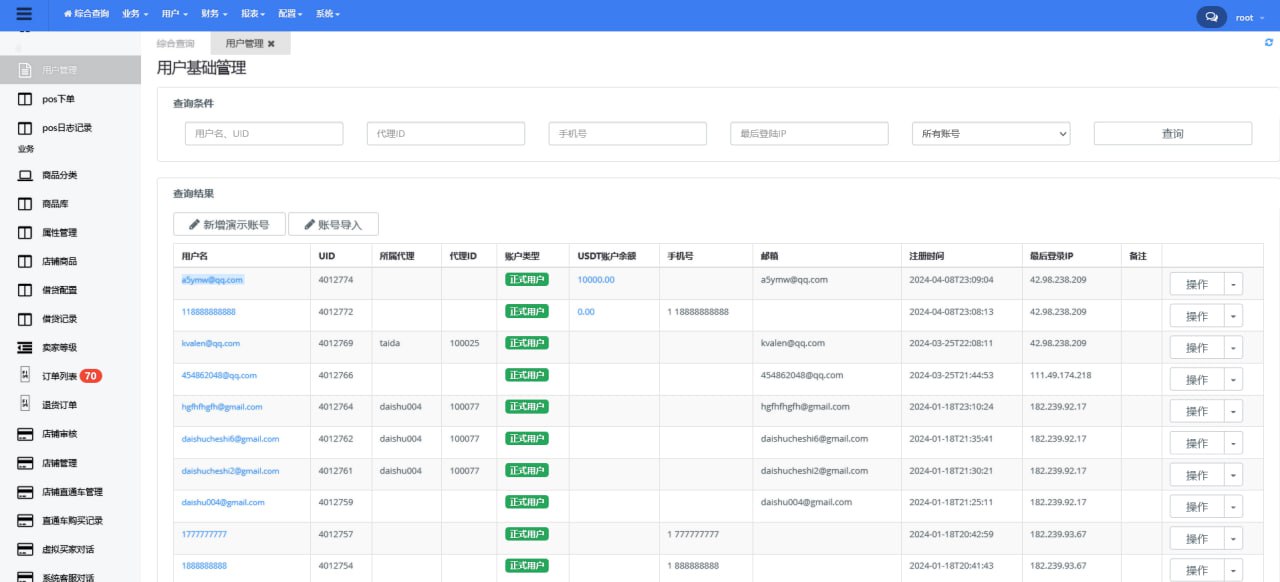Open the 财务 menu in top bar
The height and width of the screenshot is (582, 1280).
(214, 15)
